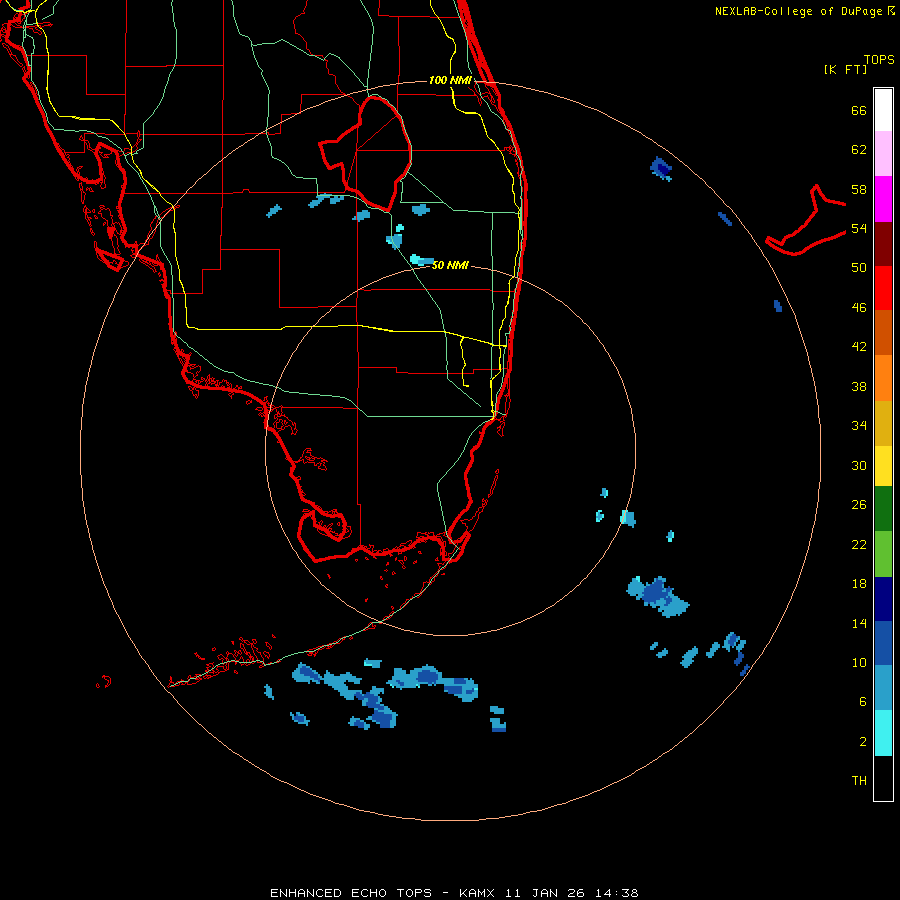Pick the dark green legend swatch
This screenshot has width=900, height=900.
pyautogui.click(x=883, y=509)
